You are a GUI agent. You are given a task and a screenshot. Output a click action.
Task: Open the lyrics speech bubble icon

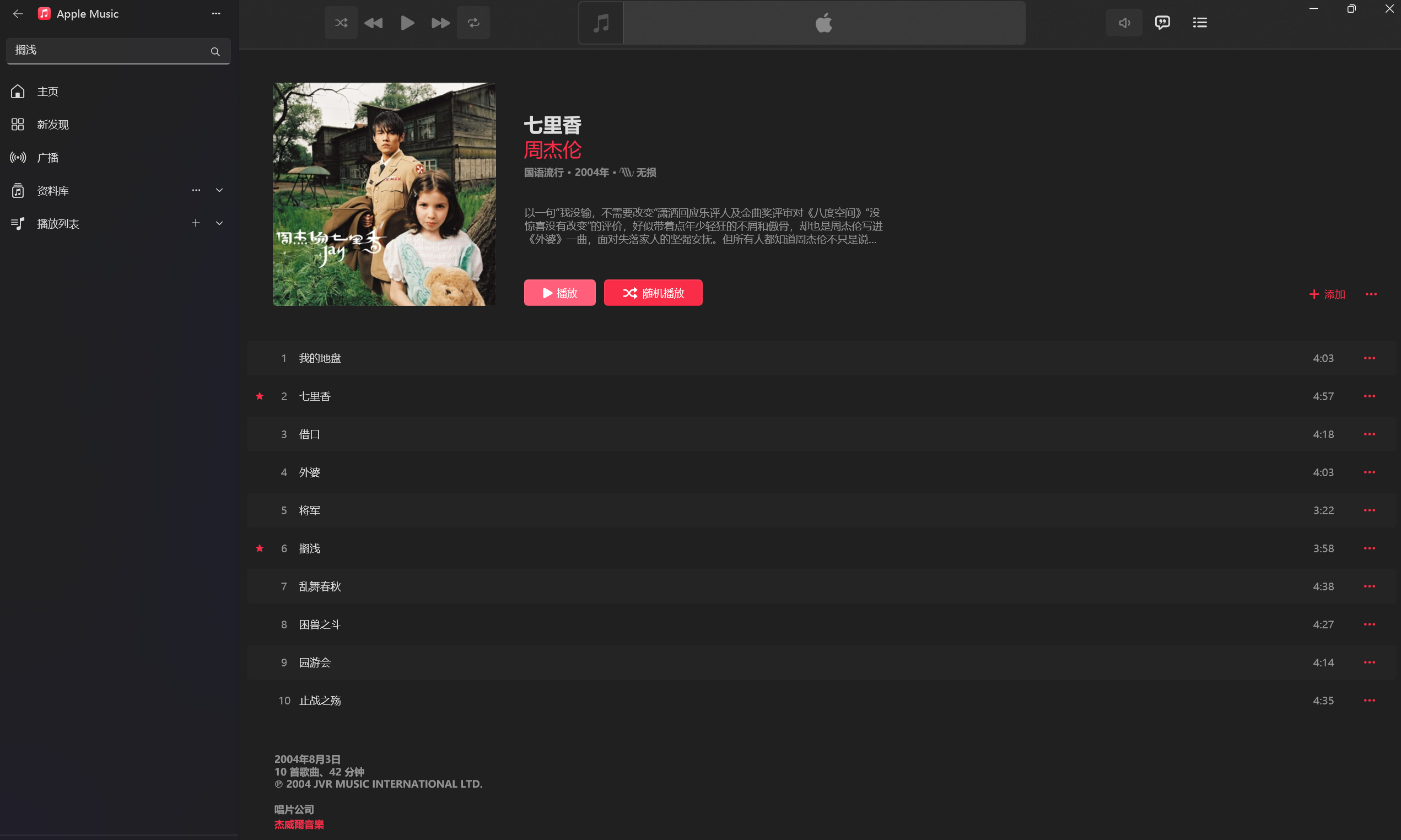[x=1162, y=23]
